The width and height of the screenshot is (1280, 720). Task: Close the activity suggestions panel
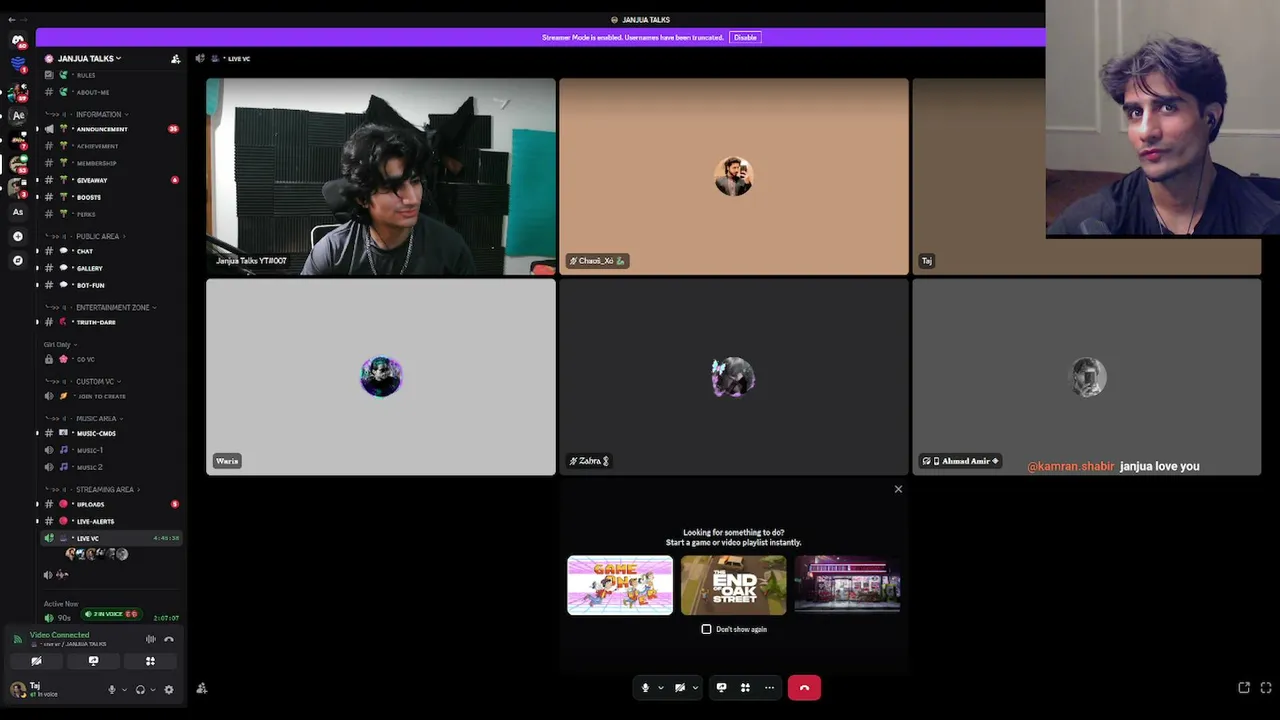point(898,489)
